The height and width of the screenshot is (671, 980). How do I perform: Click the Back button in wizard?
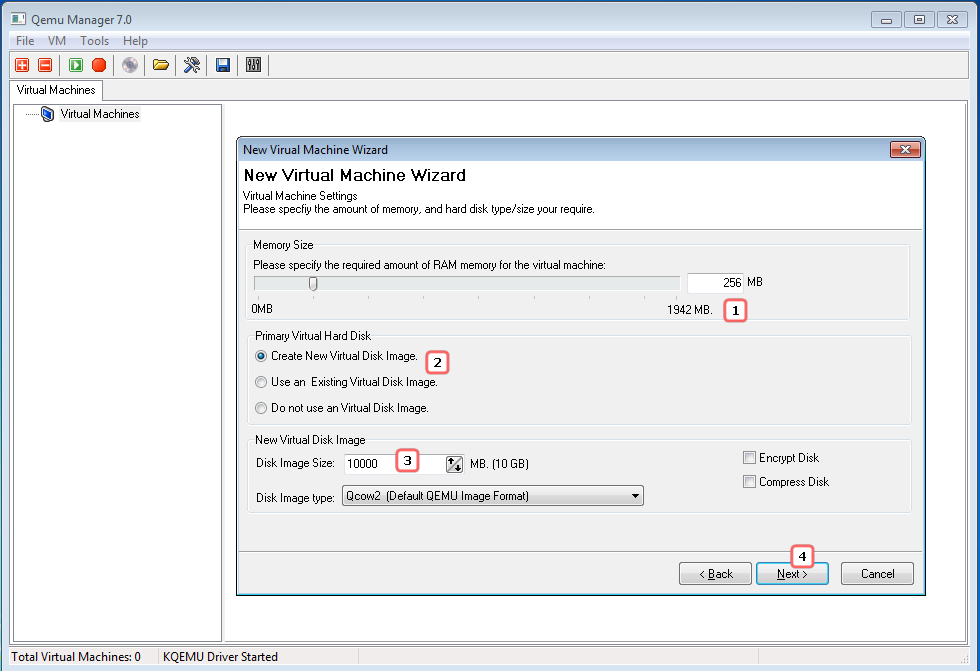click(715, 574)
